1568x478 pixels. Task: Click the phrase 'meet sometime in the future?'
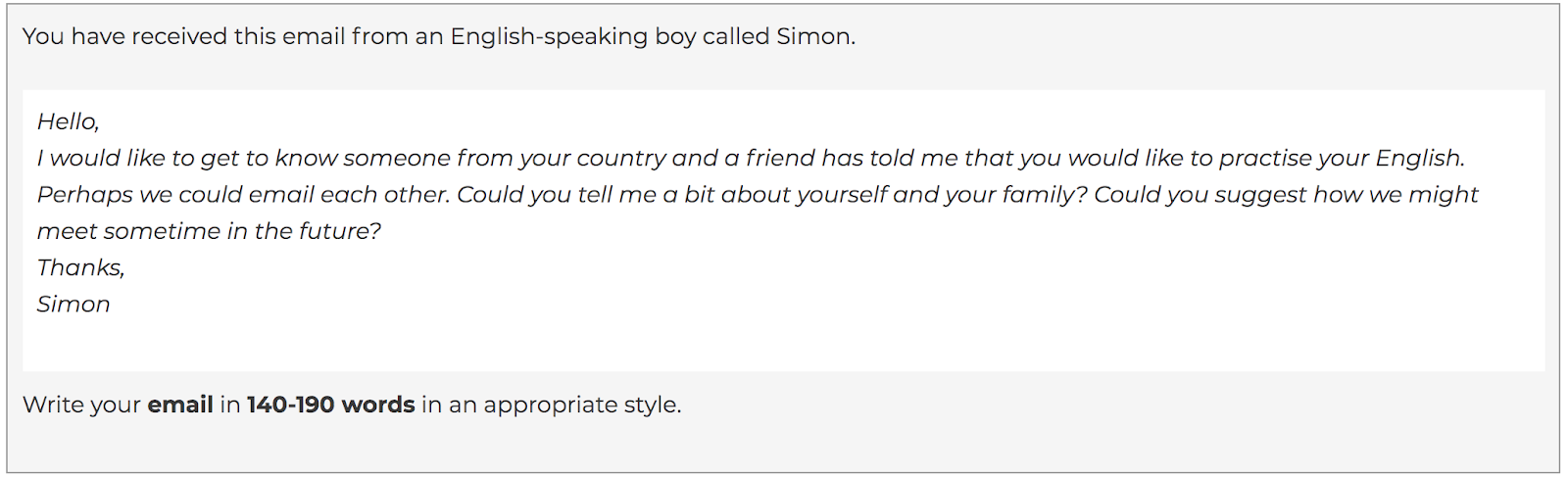pyautogui.click(x=209, y=231)
